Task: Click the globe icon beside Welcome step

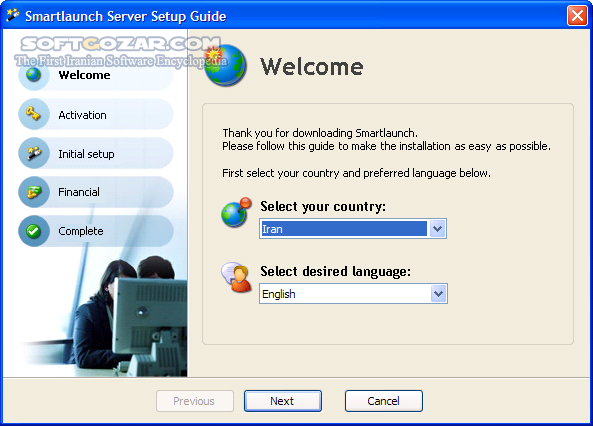Action: (33, 75)
